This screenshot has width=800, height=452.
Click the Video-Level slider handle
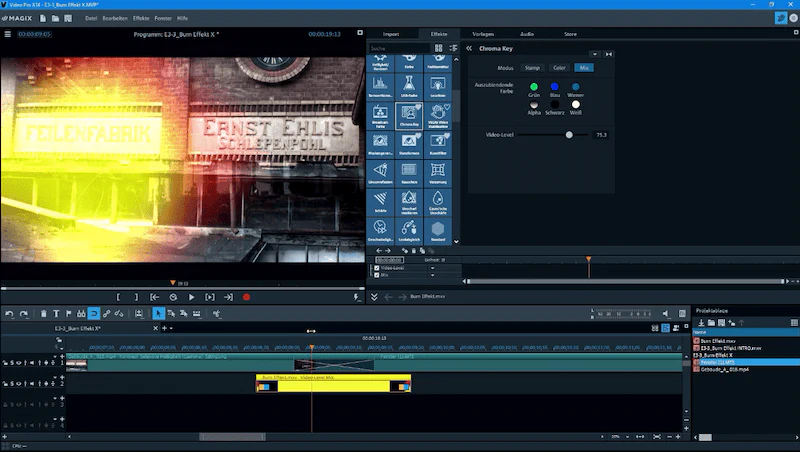(x=569, y=135)
